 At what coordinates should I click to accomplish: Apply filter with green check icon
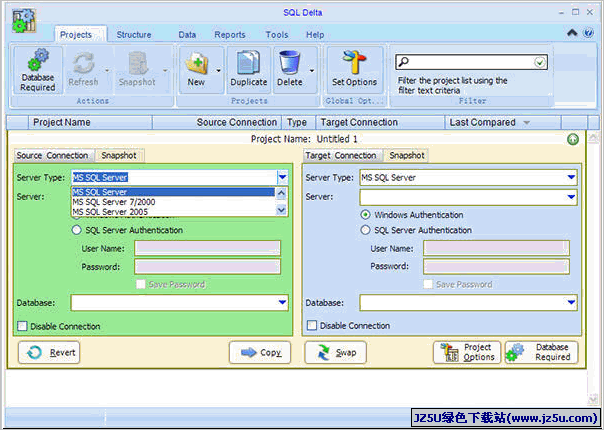click(540, 62)
